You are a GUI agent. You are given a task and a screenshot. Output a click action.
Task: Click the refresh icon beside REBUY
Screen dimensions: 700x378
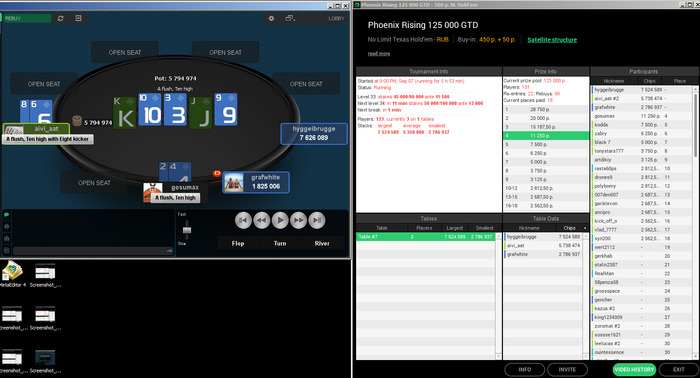[61, 18]
